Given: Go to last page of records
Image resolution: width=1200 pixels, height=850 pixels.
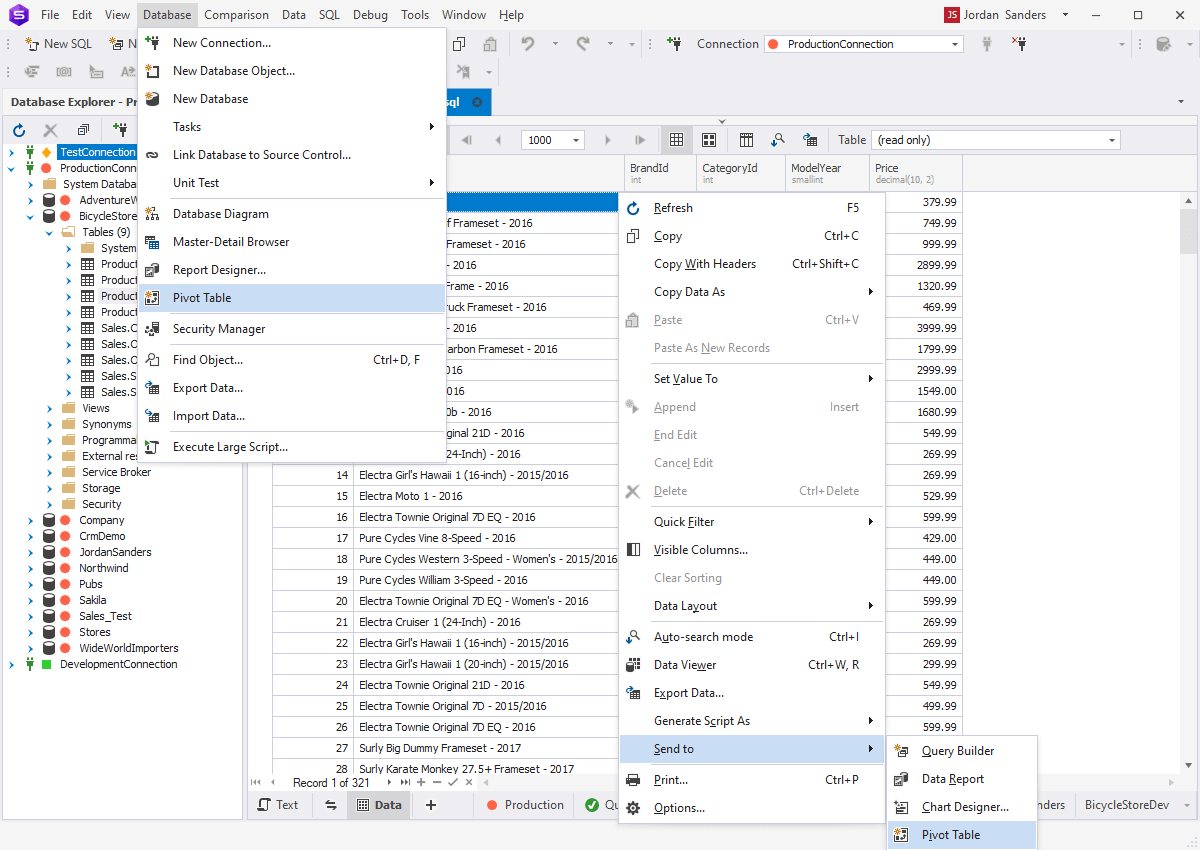Looking at the screenshot, I should pyautogui.click(x=640, y=140).
